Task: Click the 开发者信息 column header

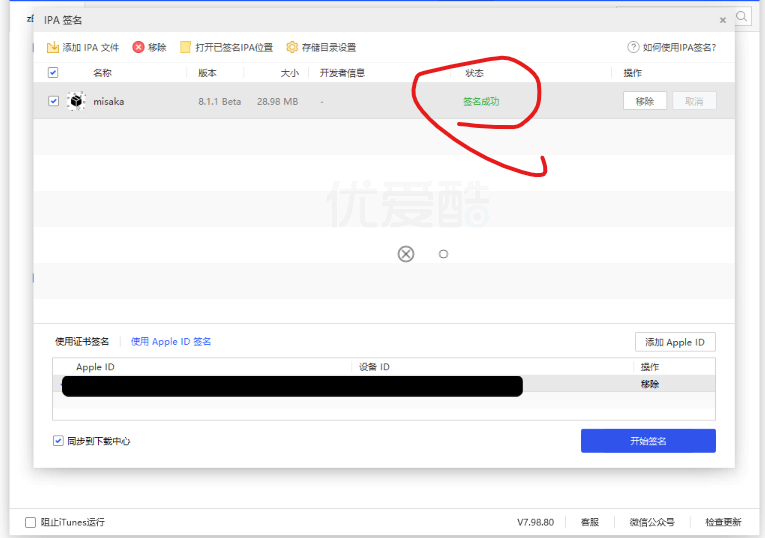Action: [x=342, y=73]
